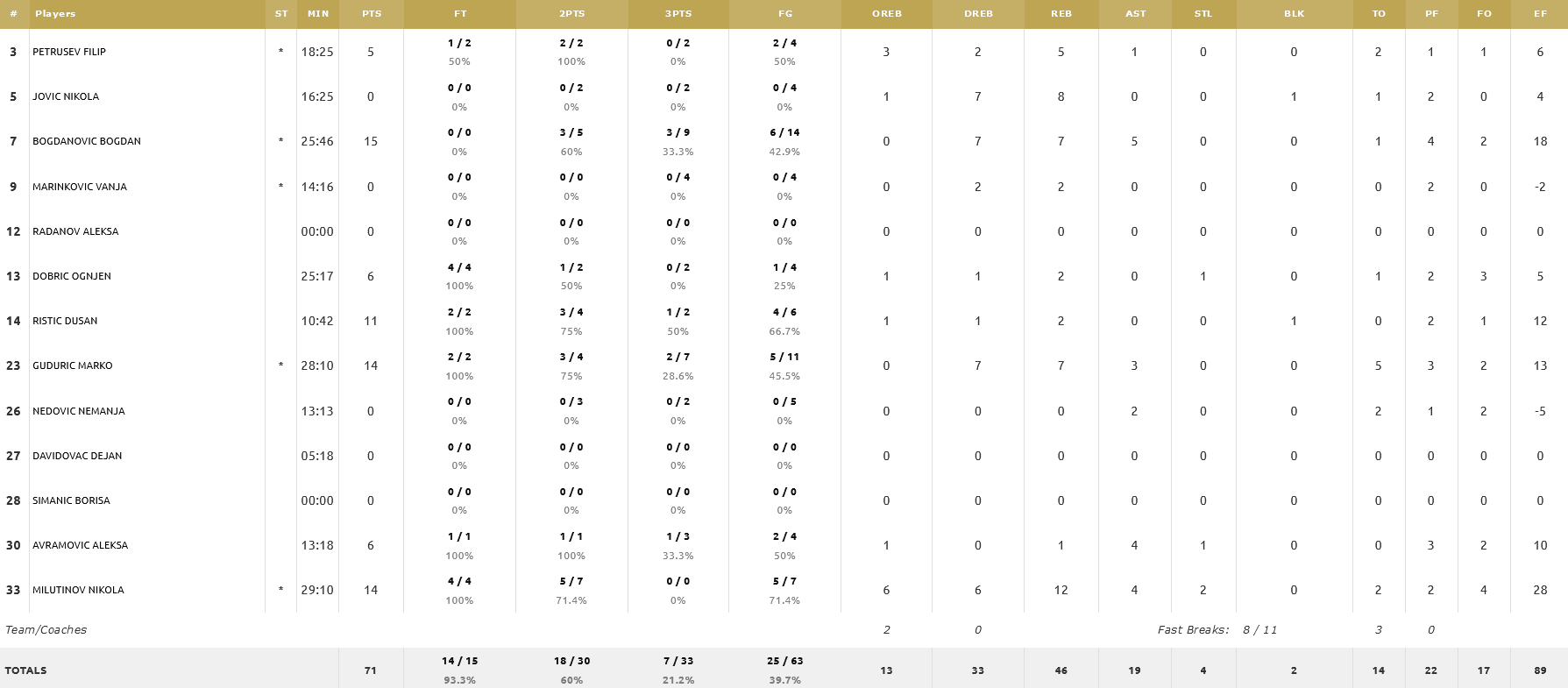Image resolution: width=1568 pixels, height=688 pixels.
Task: Click the DREB column header
Action: (978, 14)
